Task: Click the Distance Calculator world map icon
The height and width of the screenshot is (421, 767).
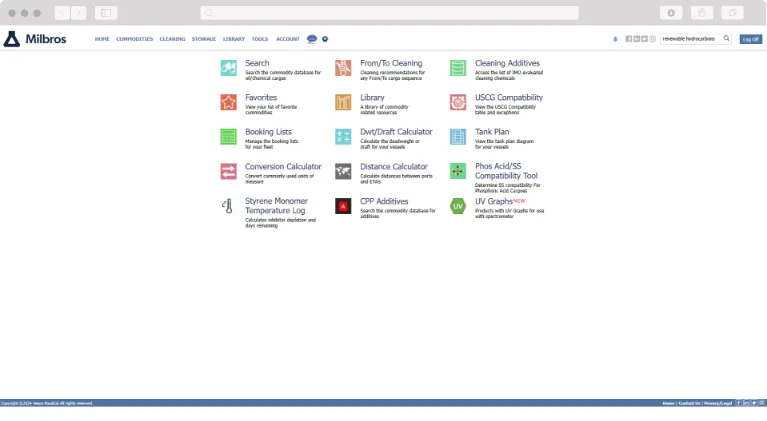Action: [343, 171]
